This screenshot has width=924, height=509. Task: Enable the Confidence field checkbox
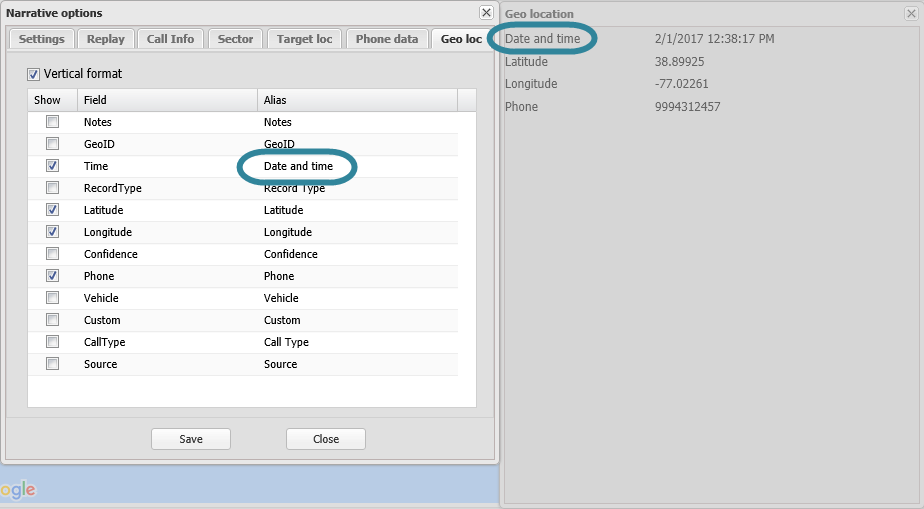click(52, 254)
